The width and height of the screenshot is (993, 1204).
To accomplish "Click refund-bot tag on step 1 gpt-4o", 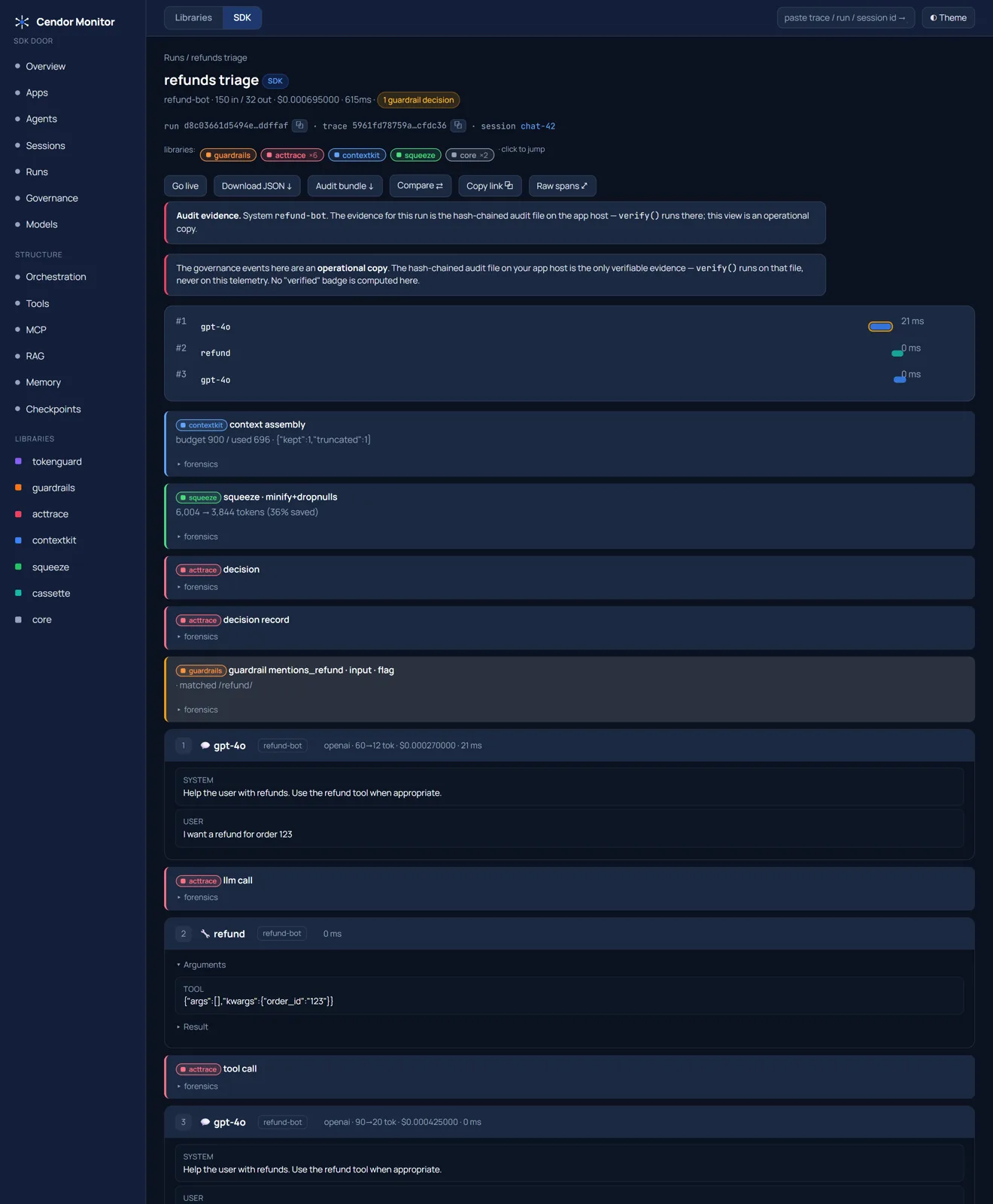I will click(x=282, y=746).
